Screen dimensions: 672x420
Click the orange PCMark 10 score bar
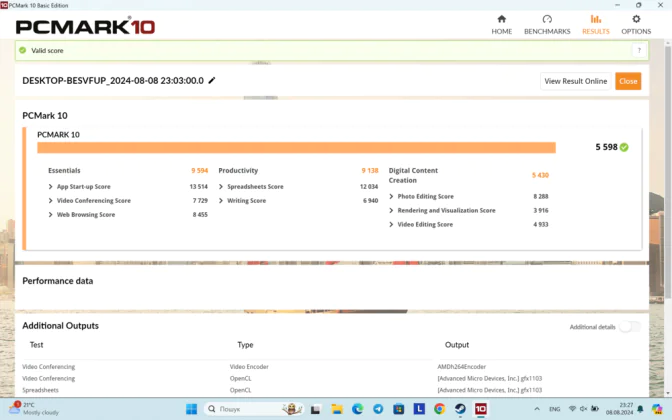point(296,147)
